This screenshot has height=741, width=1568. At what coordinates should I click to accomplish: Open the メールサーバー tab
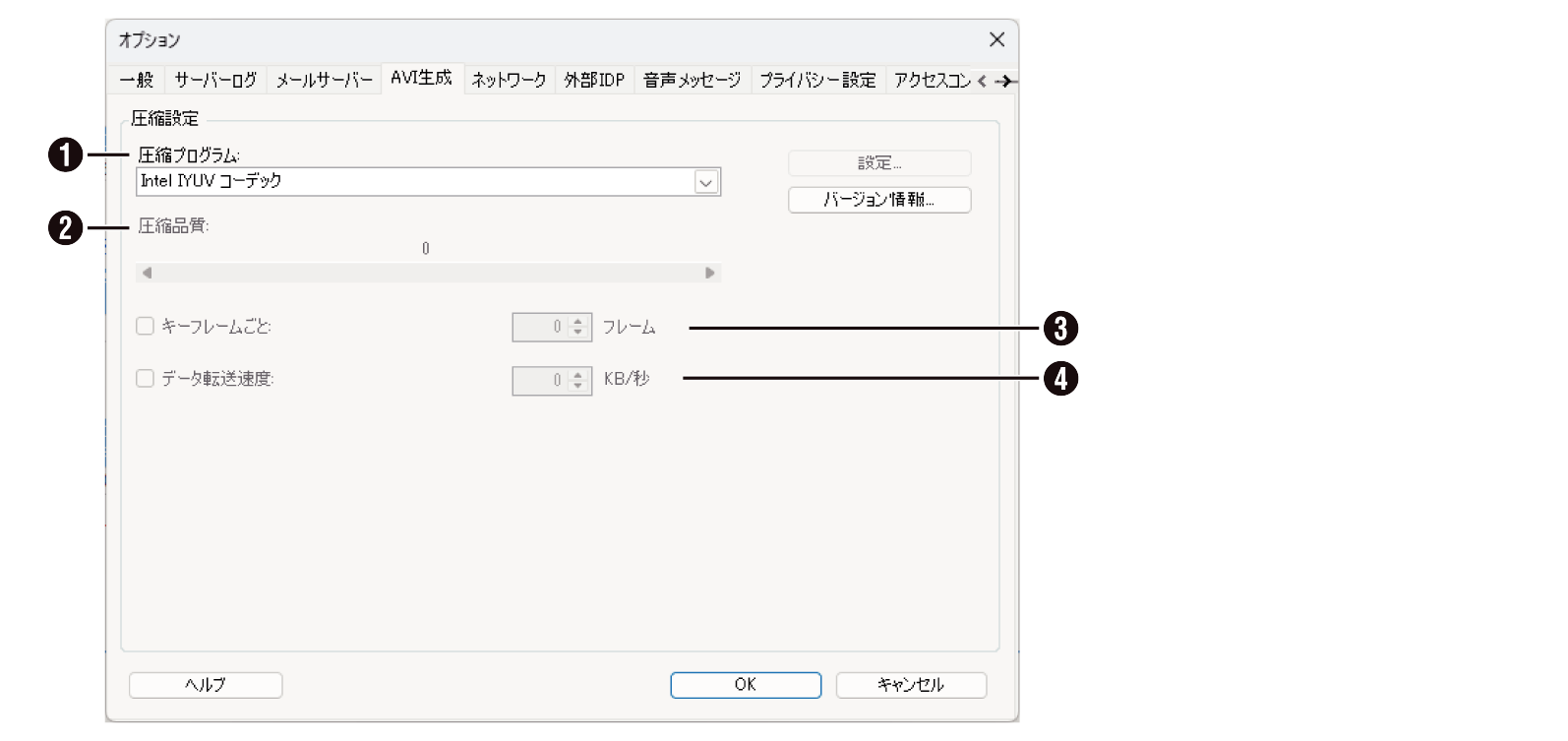[324, 81]
